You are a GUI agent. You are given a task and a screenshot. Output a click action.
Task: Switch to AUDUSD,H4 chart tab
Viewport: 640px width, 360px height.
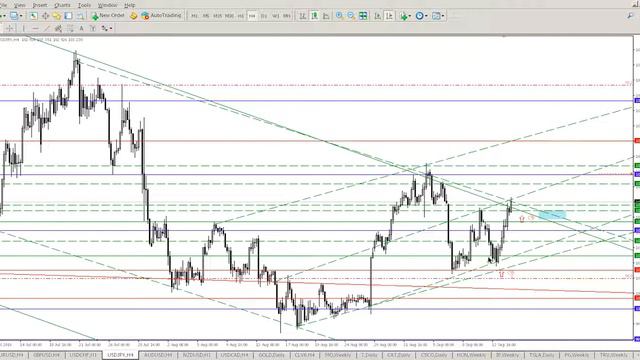pos(158,355)
